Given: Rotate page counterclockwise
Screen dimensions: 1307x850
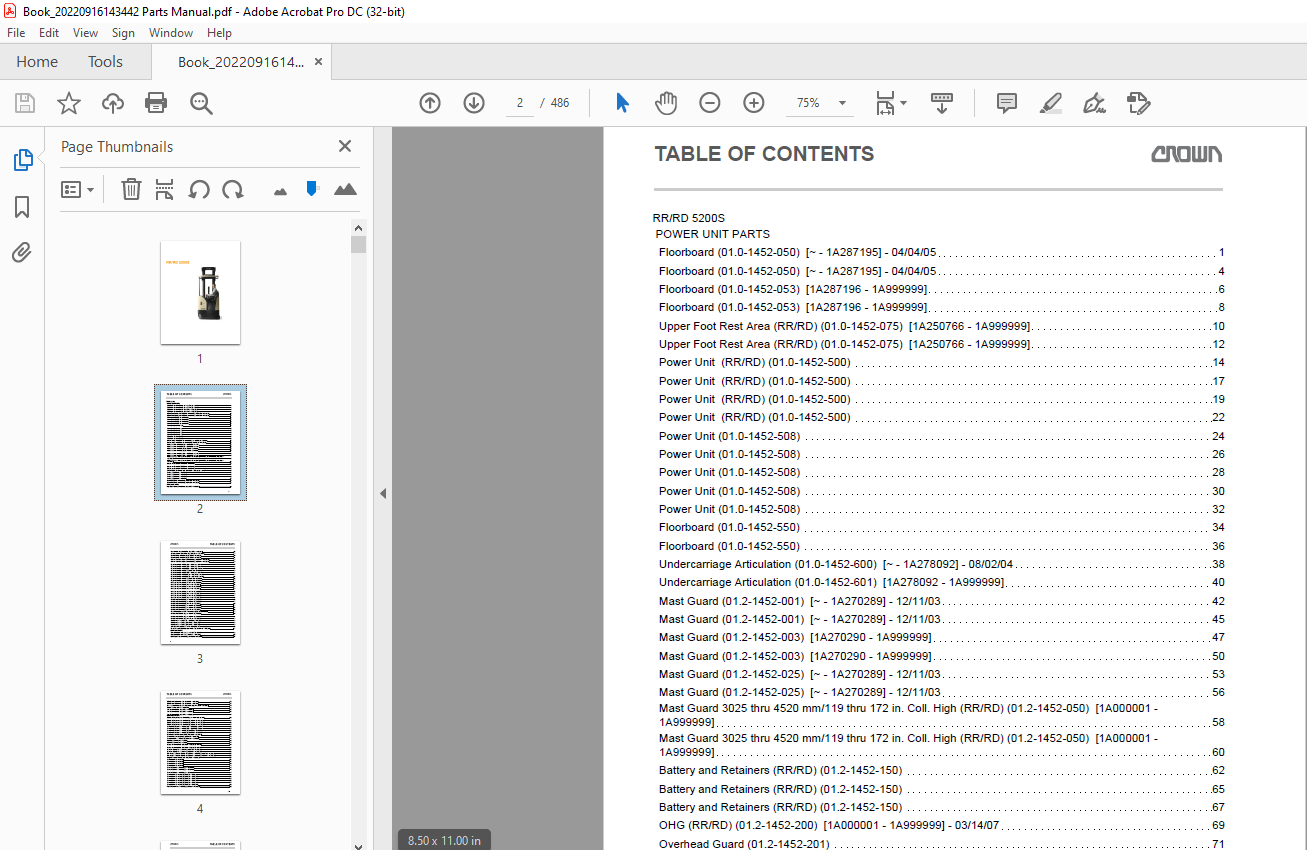Looking at the screenshot, I should click(199, 189).
